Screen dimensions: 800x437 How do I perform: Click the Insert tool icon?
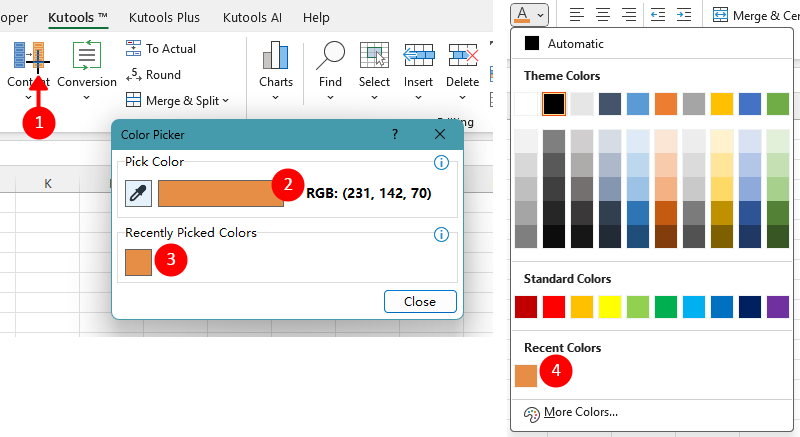[418, 55]
